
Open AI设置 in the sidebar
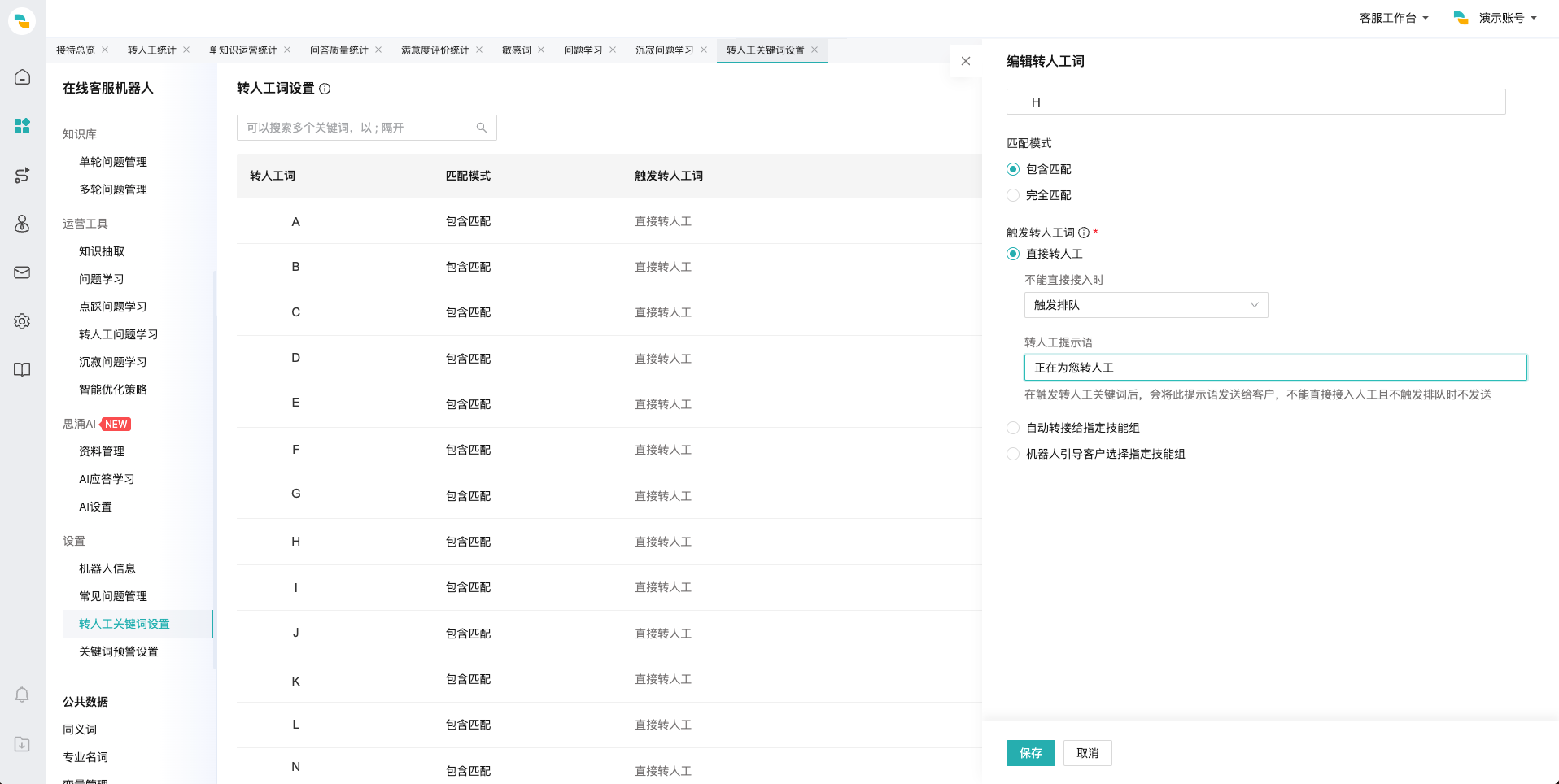point(95,507)
